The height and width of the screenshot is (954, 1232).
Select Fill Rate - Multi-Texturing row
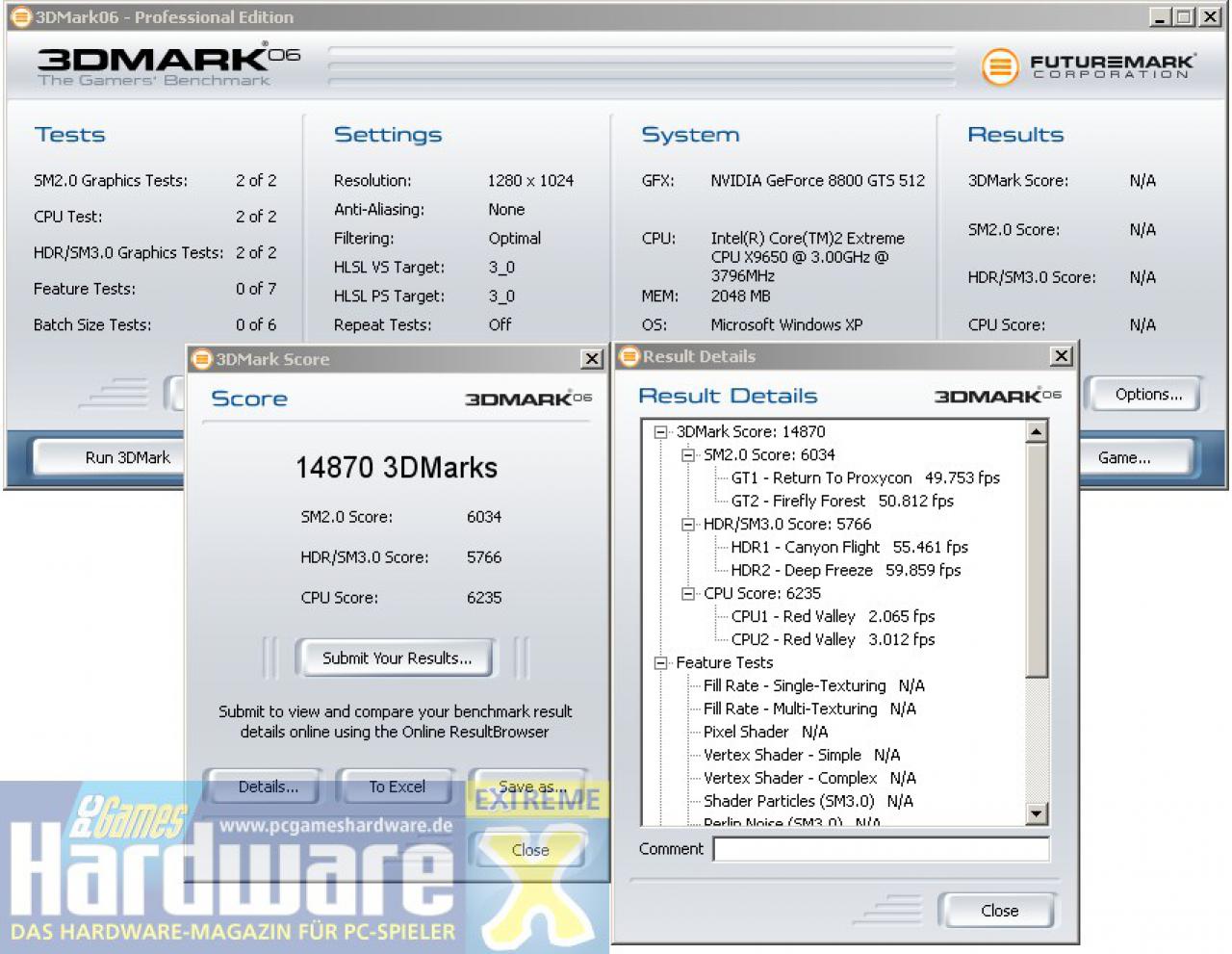pyautogui.click(x=809, y=709)
